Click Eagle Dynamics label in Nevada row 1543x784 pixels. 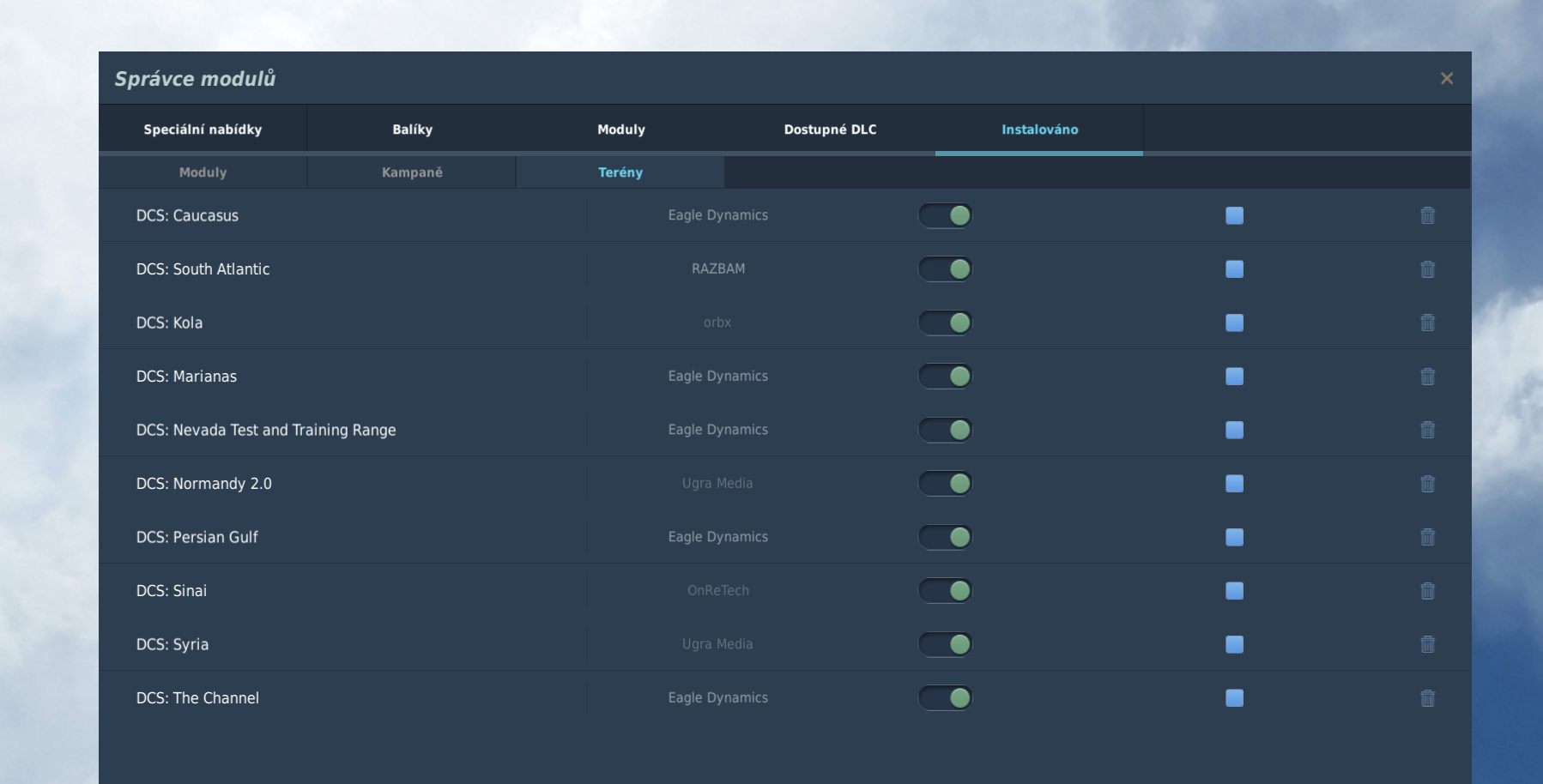coord(718,430)
